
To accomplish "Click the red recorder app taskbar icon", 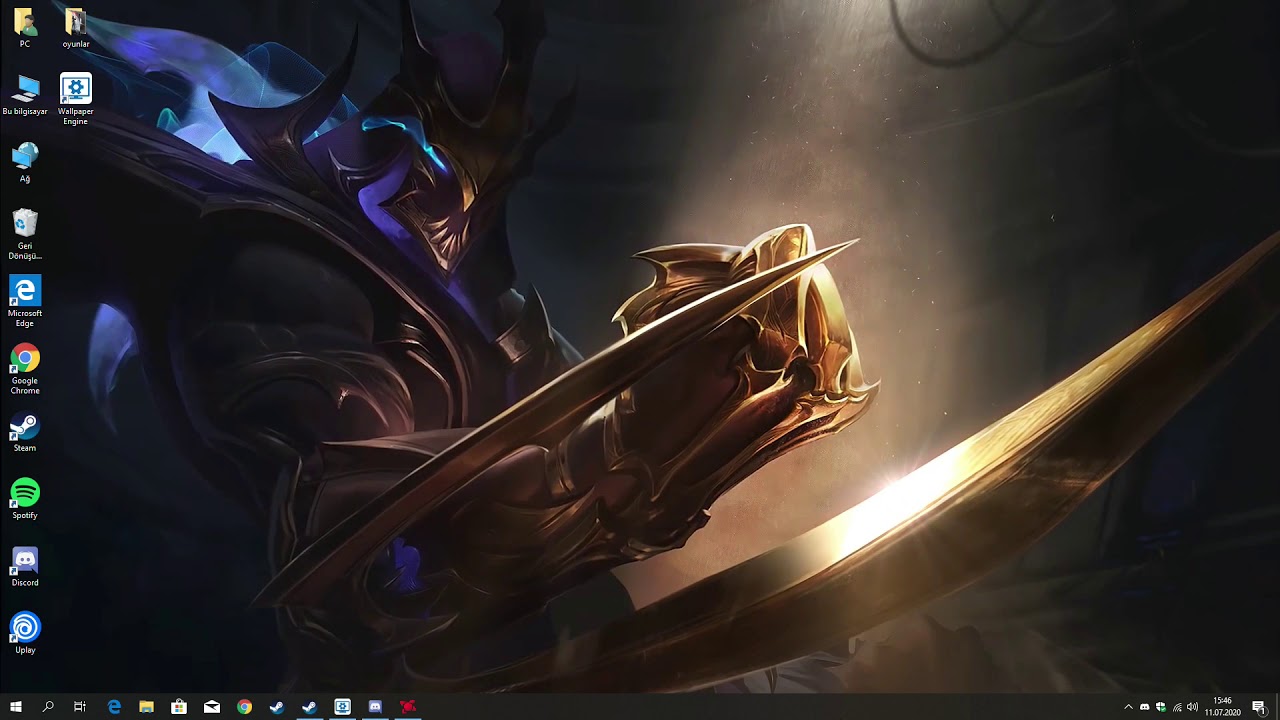I will [407, 707].
